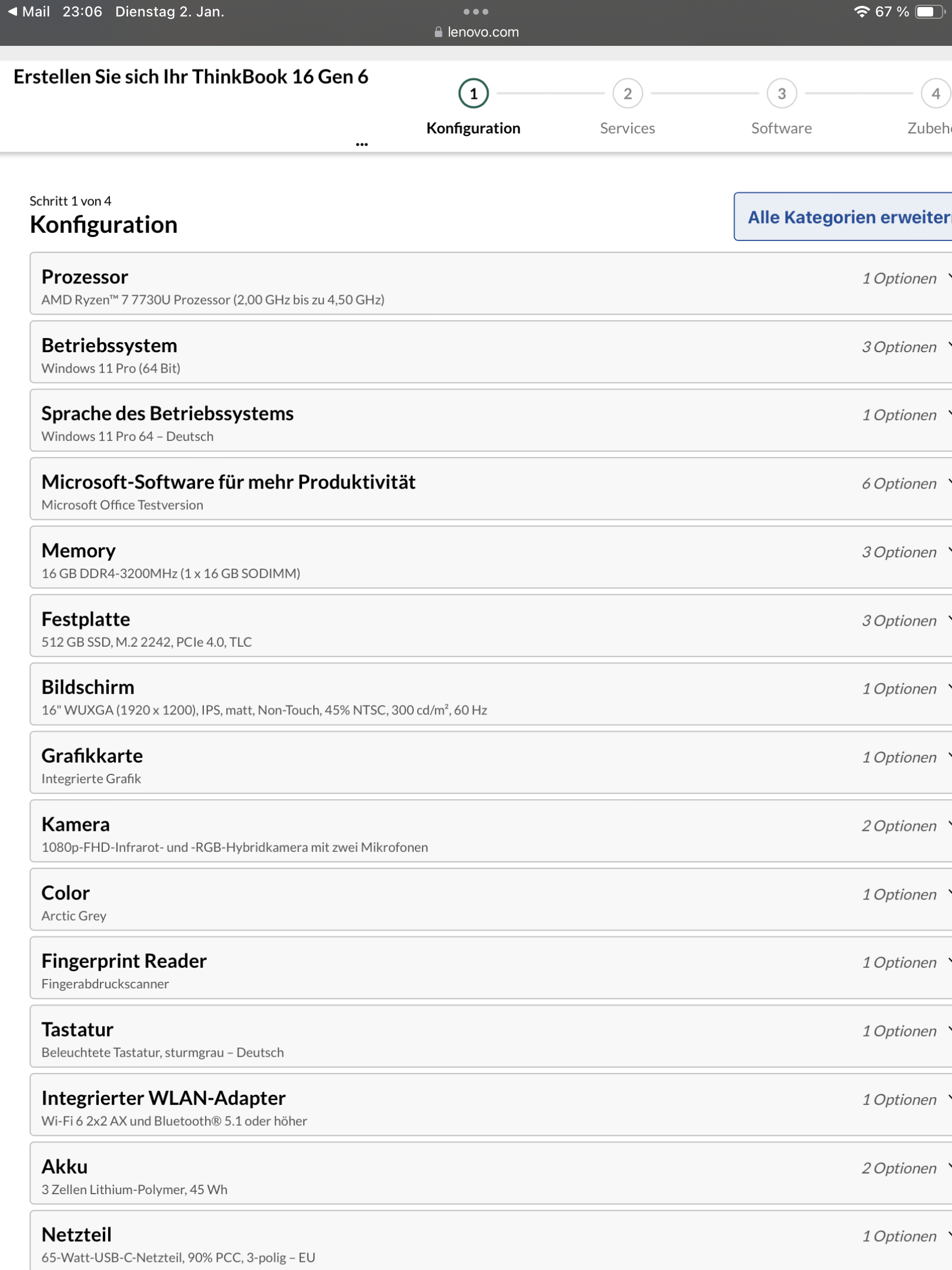Tap the lenovo.com address bar
The height and width of the screenshot is (1270, 952).
pyautogui.click(x=476, y=32)
